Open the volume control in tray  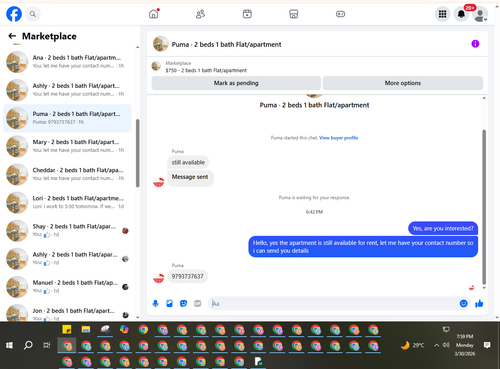click(x=446, y=345)
